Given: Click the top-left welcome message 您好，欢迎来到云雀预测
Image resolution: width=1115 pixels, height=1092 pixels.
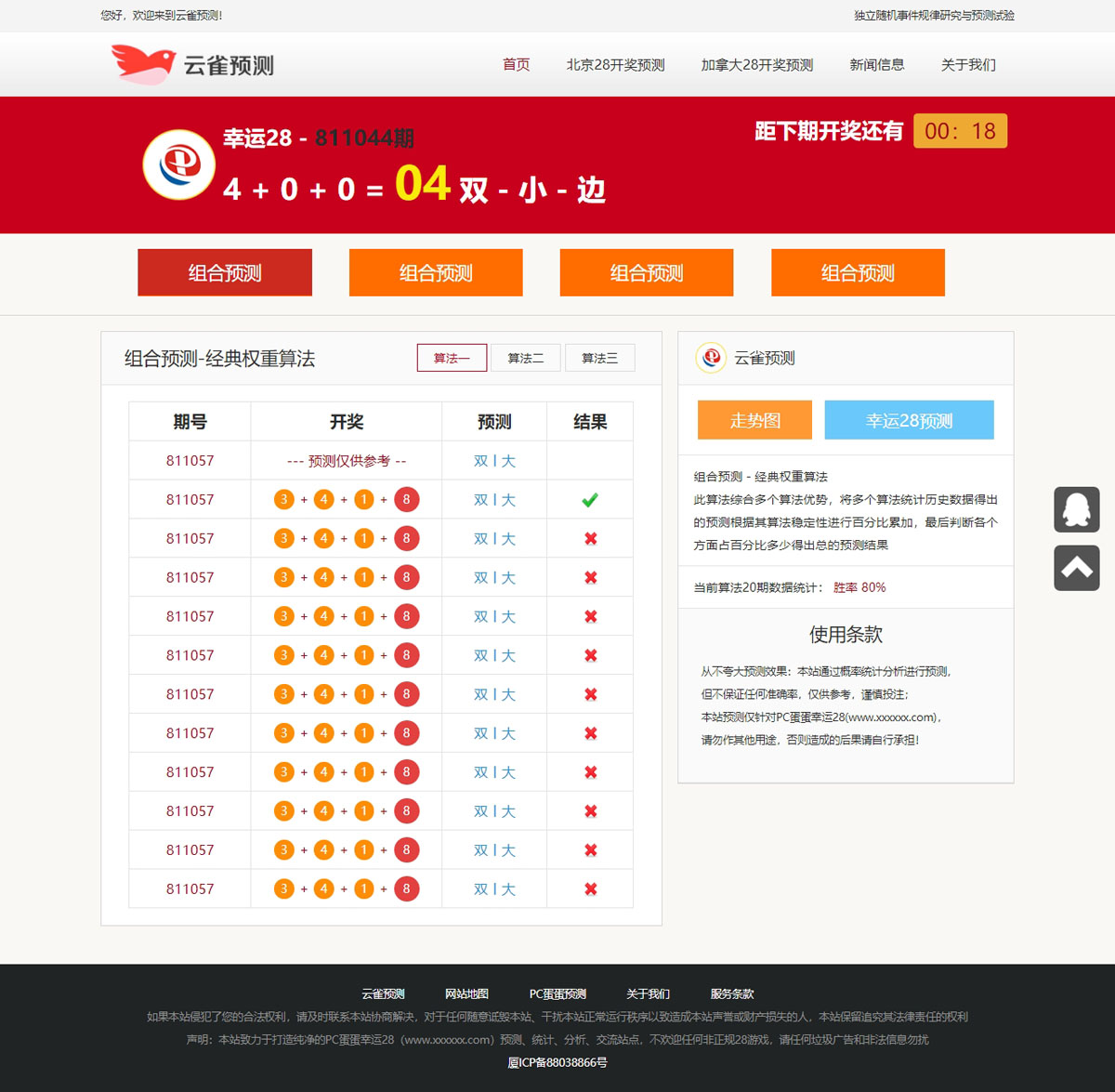Looking at the screenshot, I should (x=162, y=16).
